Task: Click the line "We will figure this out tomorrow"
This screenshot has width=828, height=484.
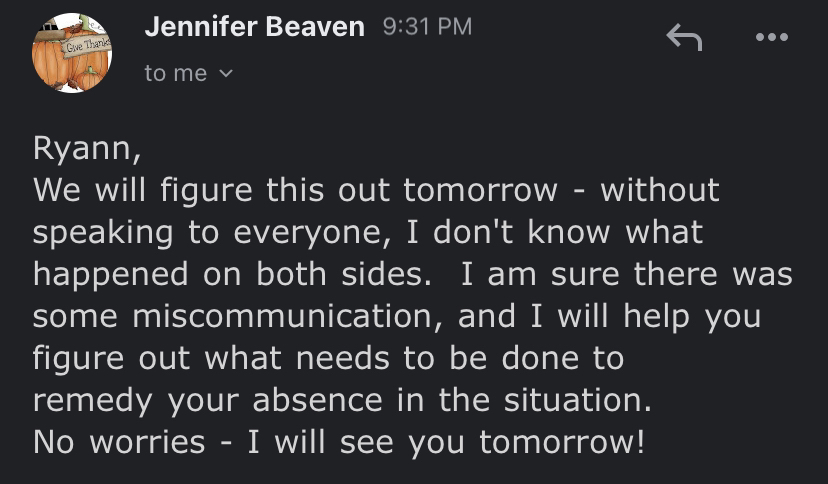Action: pyautogui.click(x=295, y=190)
